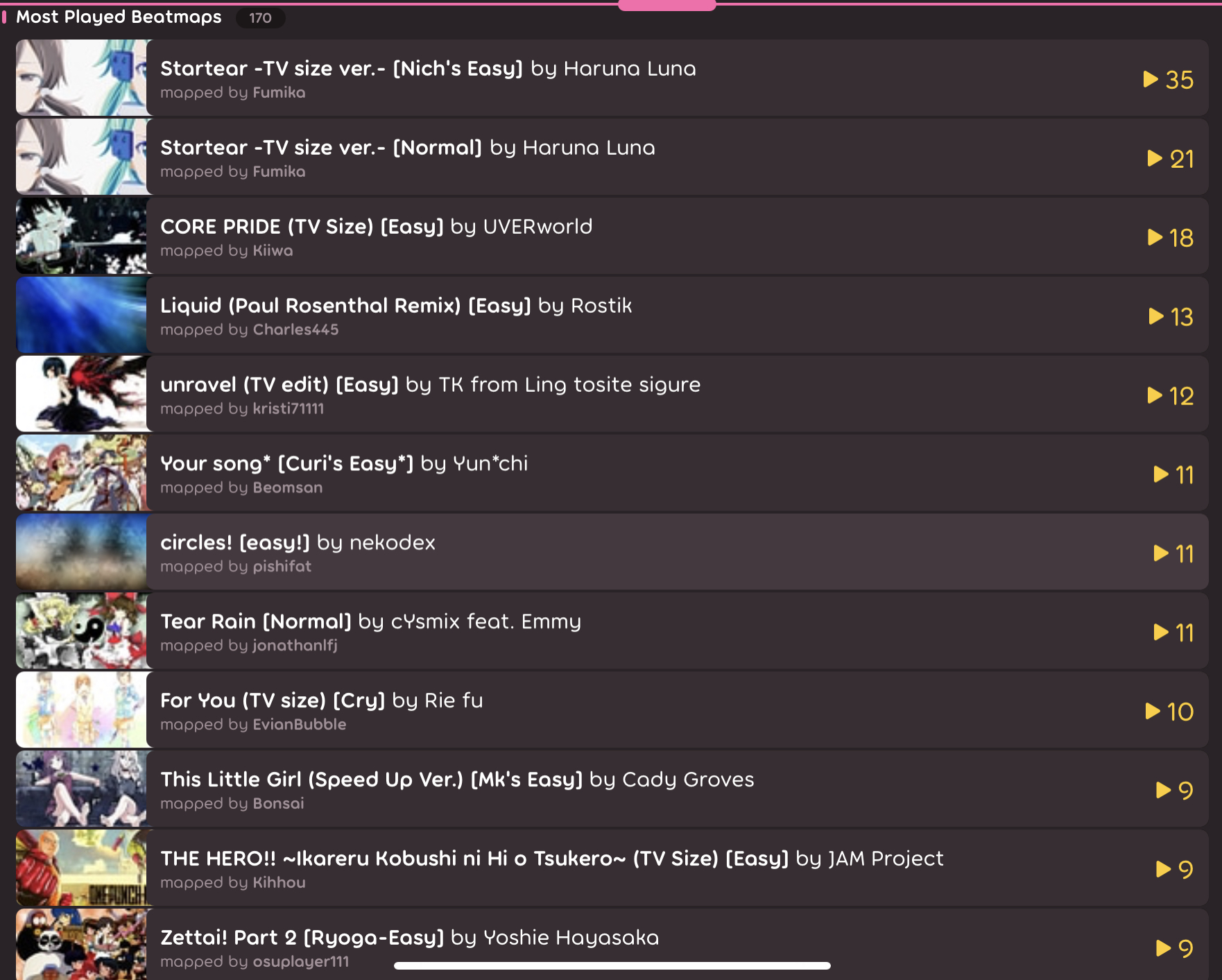Click the play count icon for Liquid remix

[1156, 316]
